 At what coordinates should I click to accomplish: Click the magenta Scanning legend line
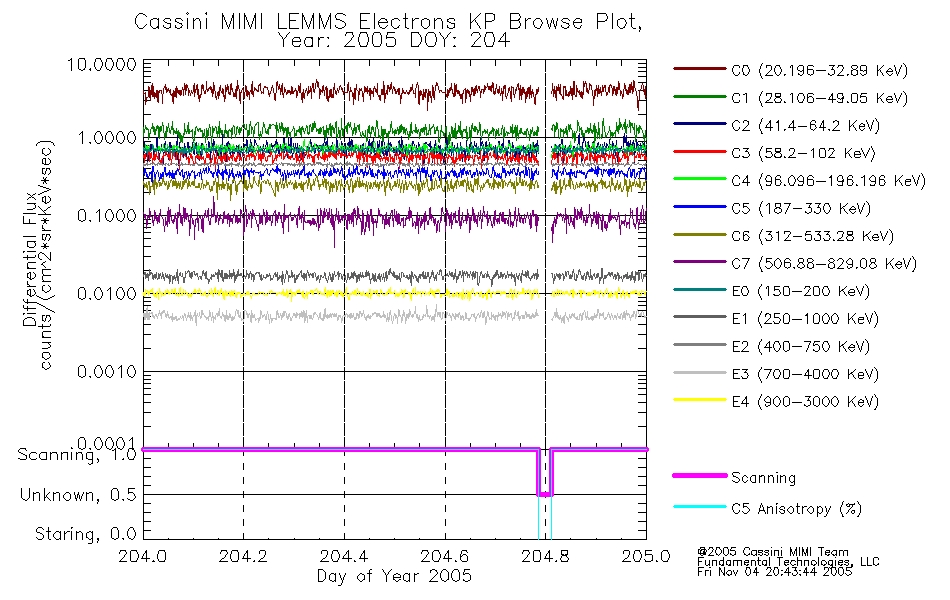(699, 476)
